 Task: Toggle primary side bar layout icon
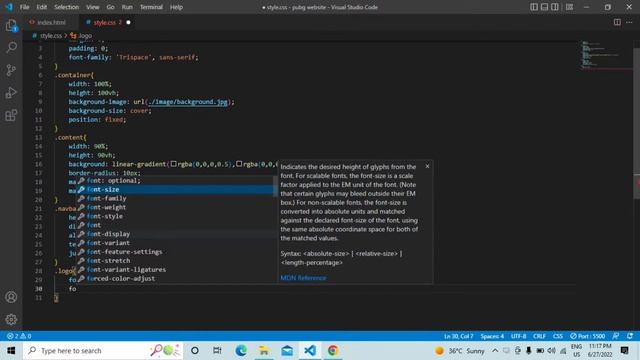[534, 7]
